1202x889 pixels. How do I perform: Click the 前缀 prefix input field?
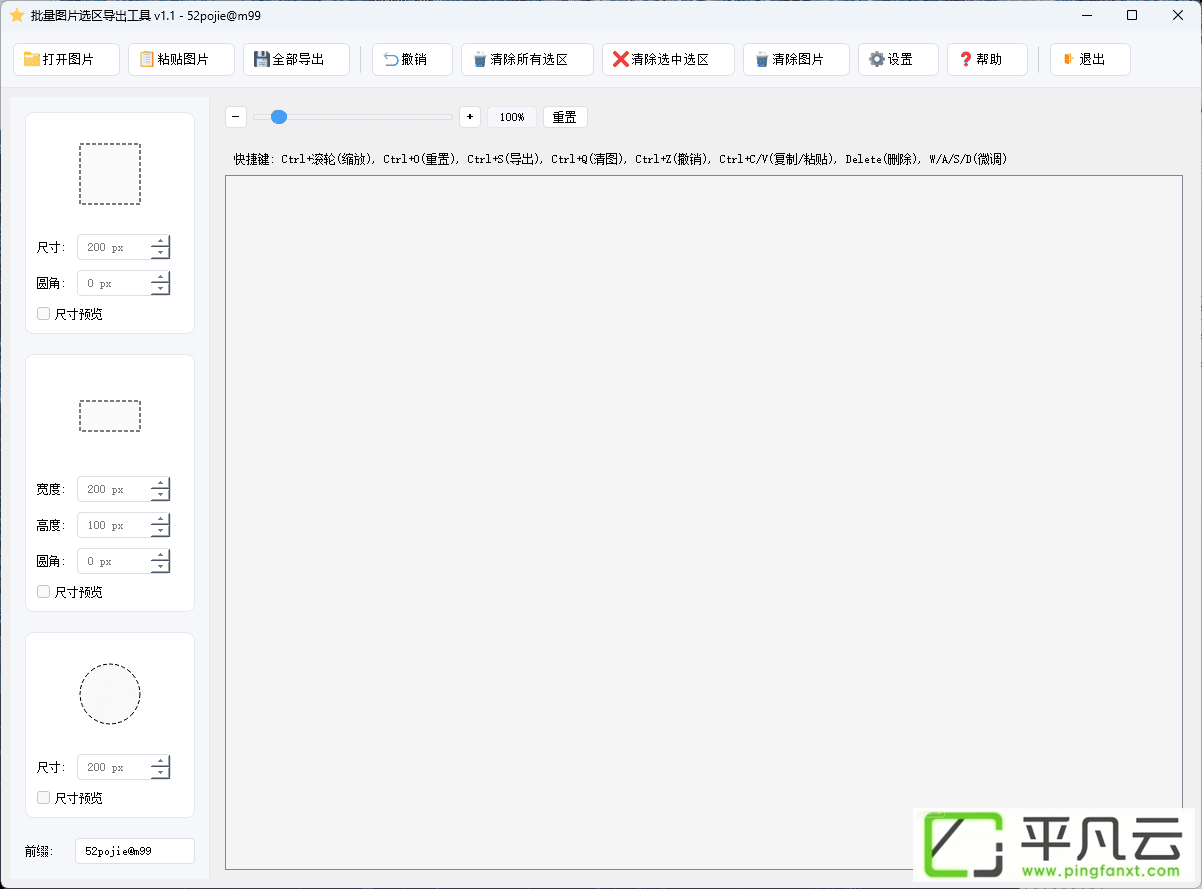point(135,851)
